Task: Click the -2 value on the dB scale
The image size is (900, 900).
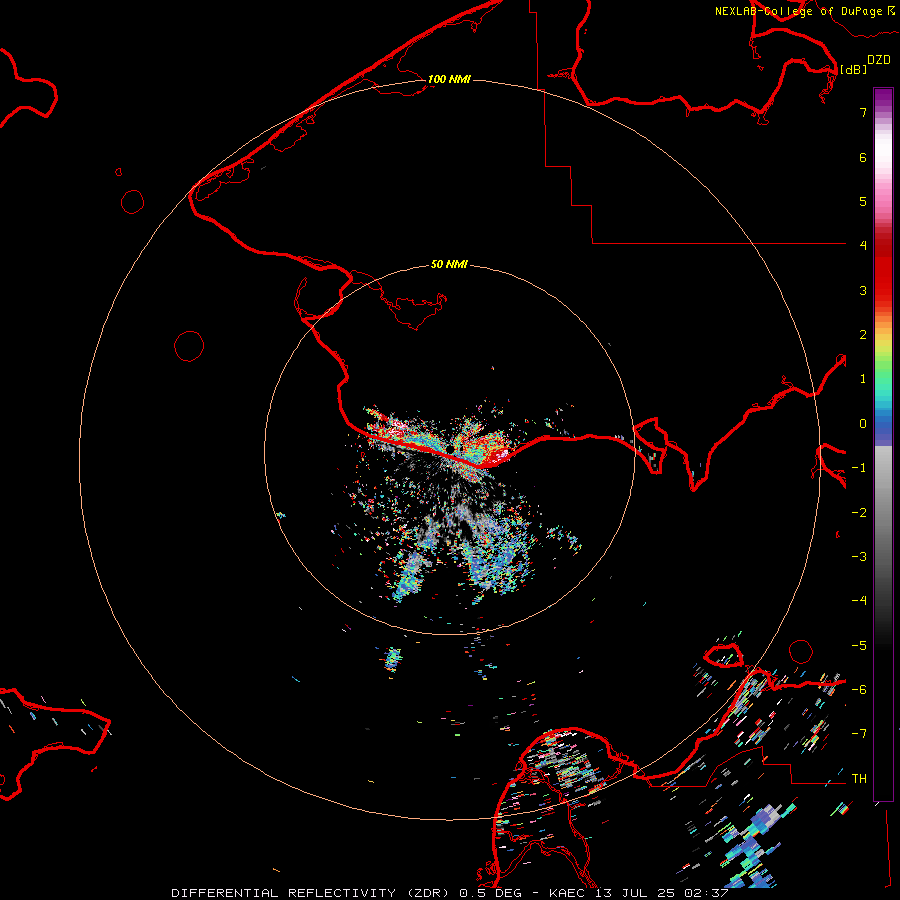Action: click(859, 513)
